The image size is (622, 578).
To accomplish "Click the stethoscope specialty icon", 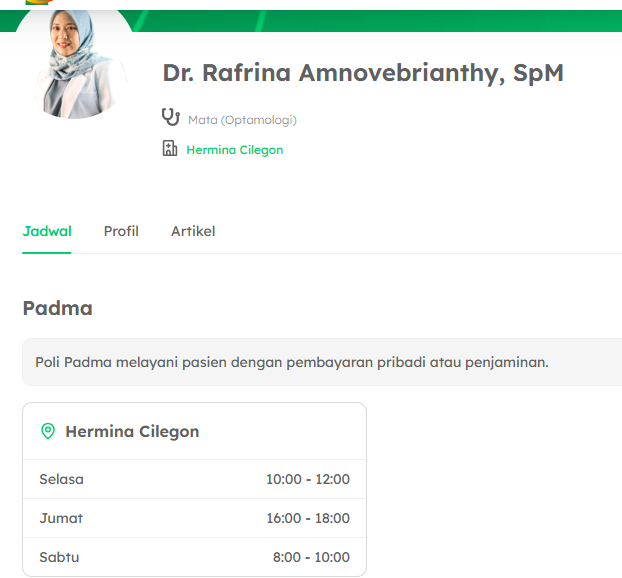I will click(x=170, y=118).
